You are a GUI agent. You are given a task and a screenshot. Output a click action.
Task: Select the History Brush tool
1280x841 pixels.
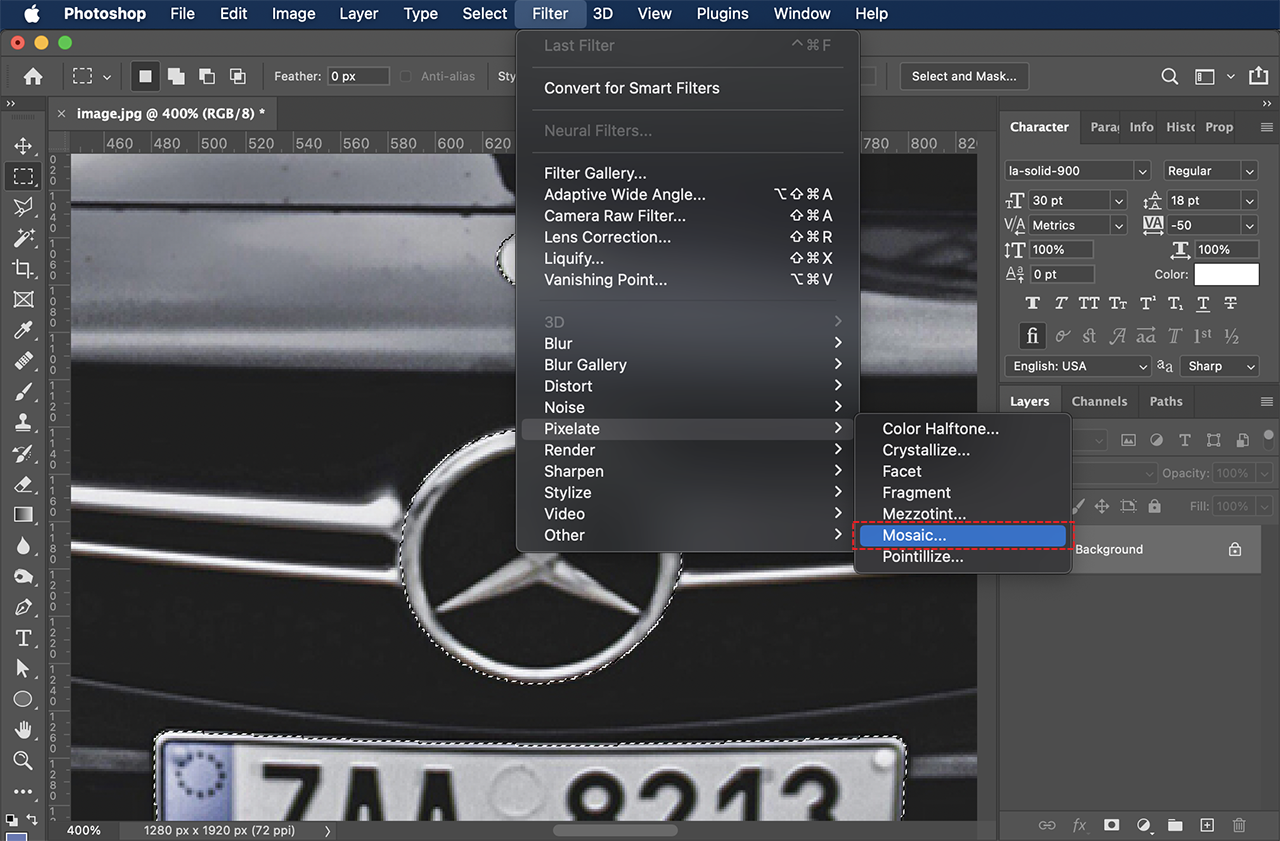22,453
